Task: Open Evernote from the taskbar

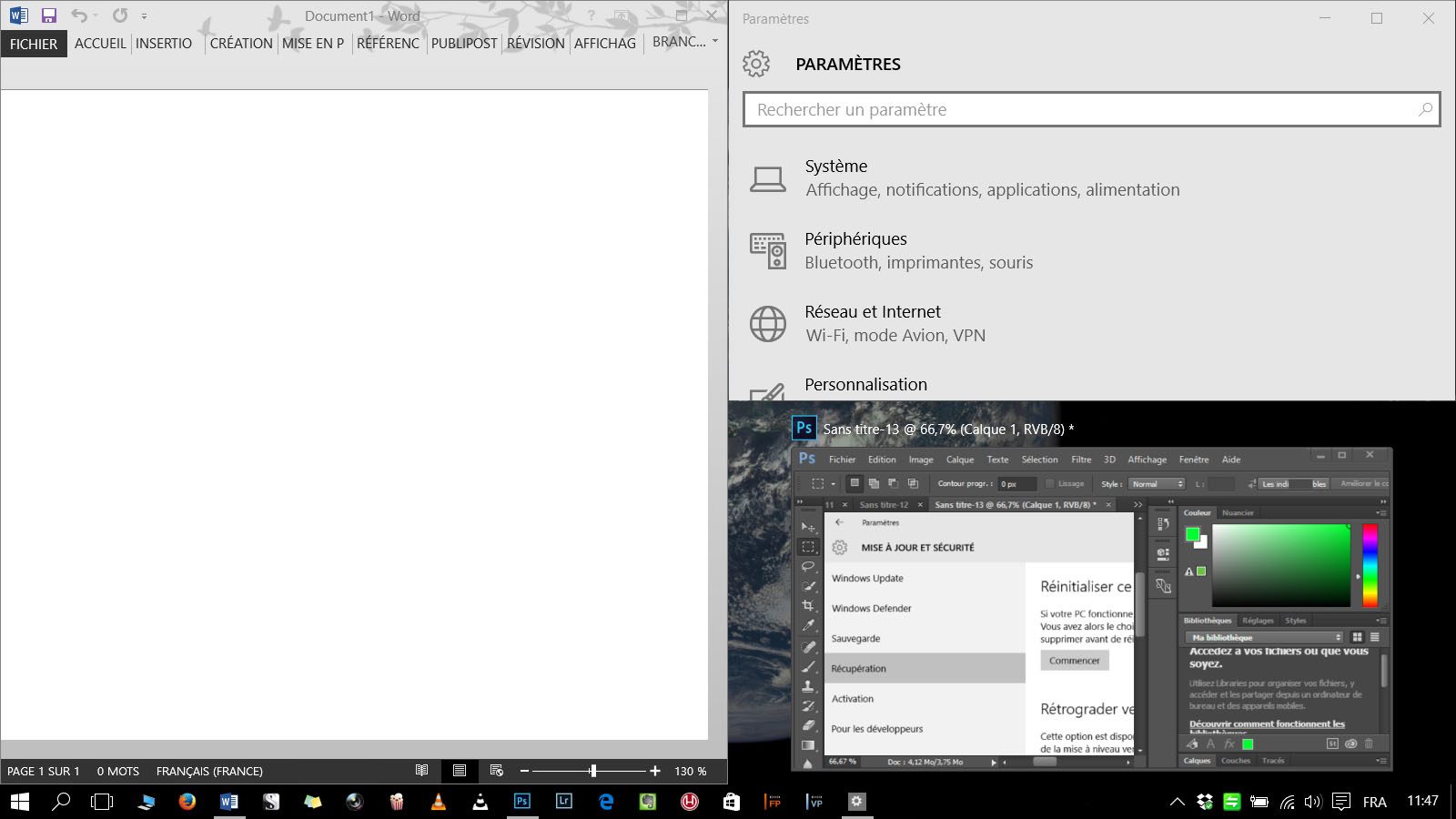Action: 648,802
